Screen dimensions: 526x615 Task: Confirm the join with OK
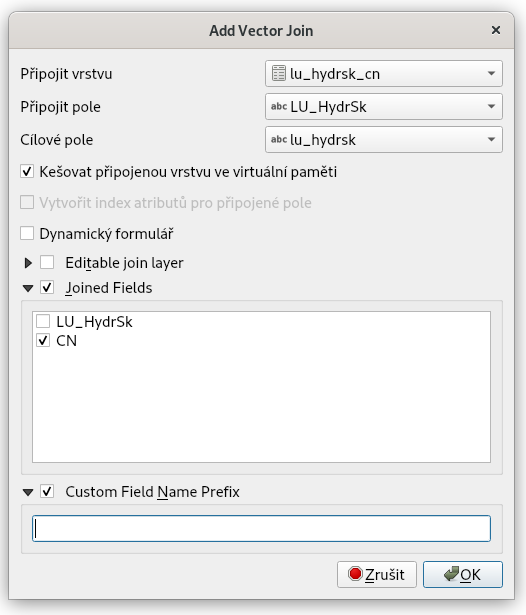coord(462,574)
